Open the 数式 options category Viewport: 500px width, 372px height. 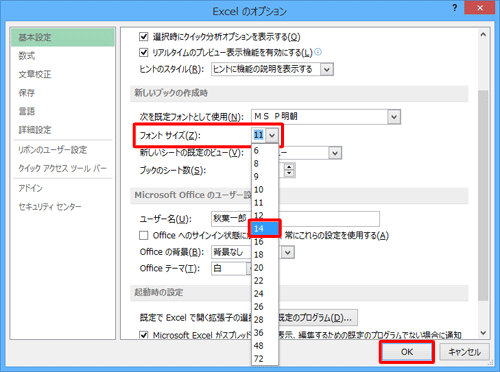[27, 56]
